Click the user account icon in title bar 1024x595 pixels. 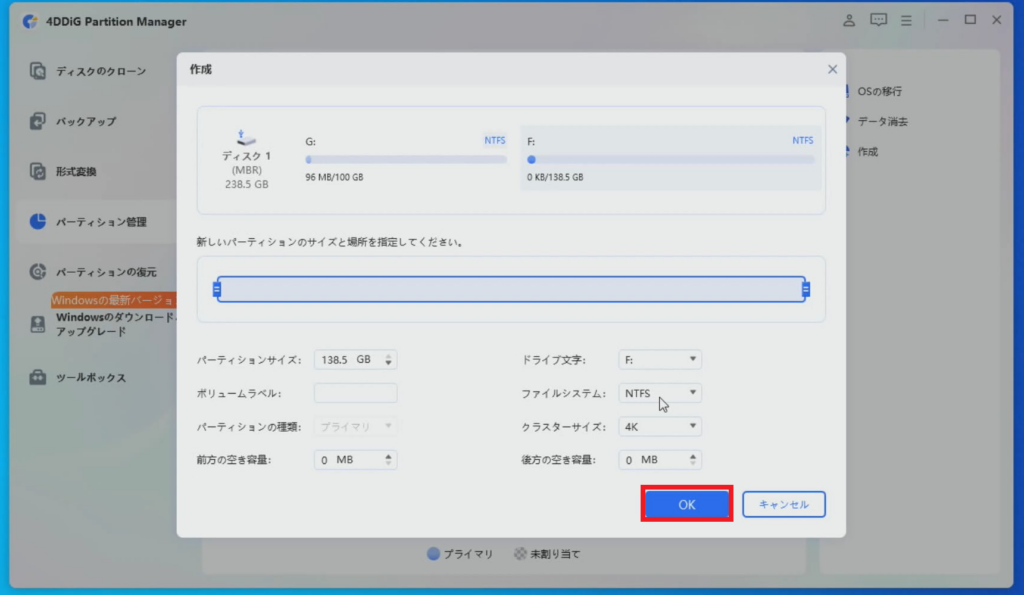click(849, 20)
